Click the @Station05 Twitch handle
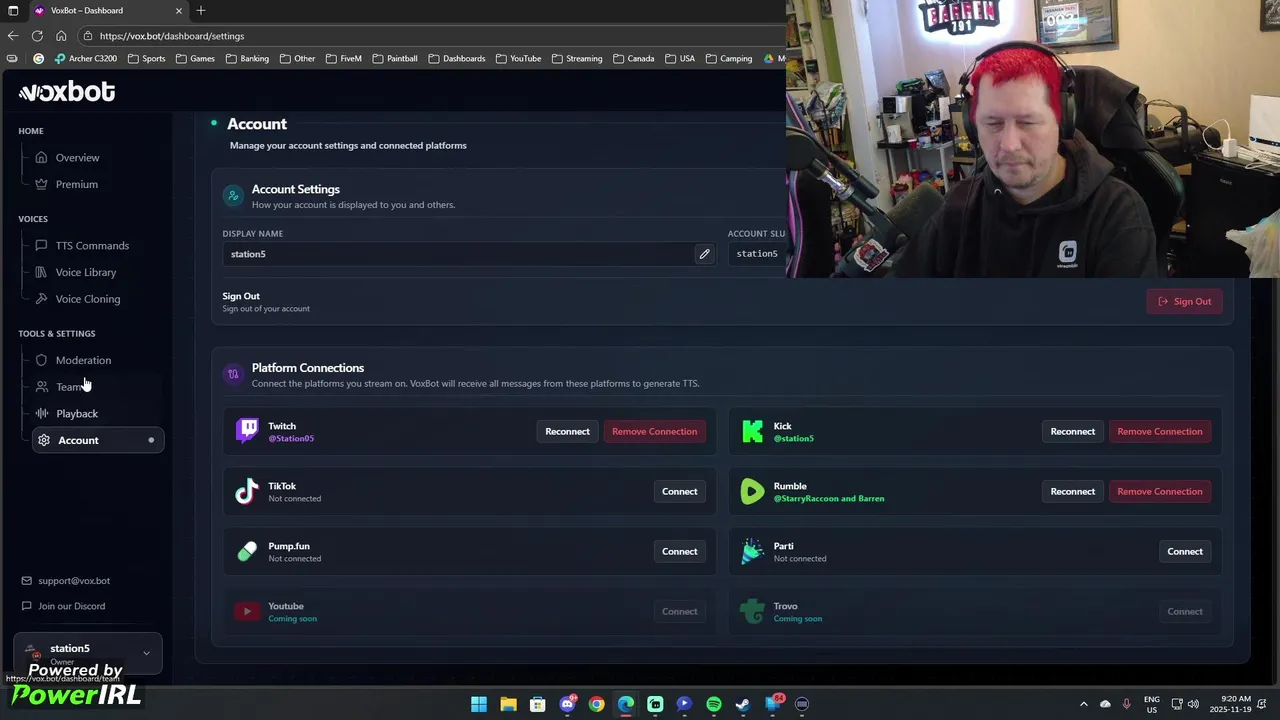 (x=291, y=438)
